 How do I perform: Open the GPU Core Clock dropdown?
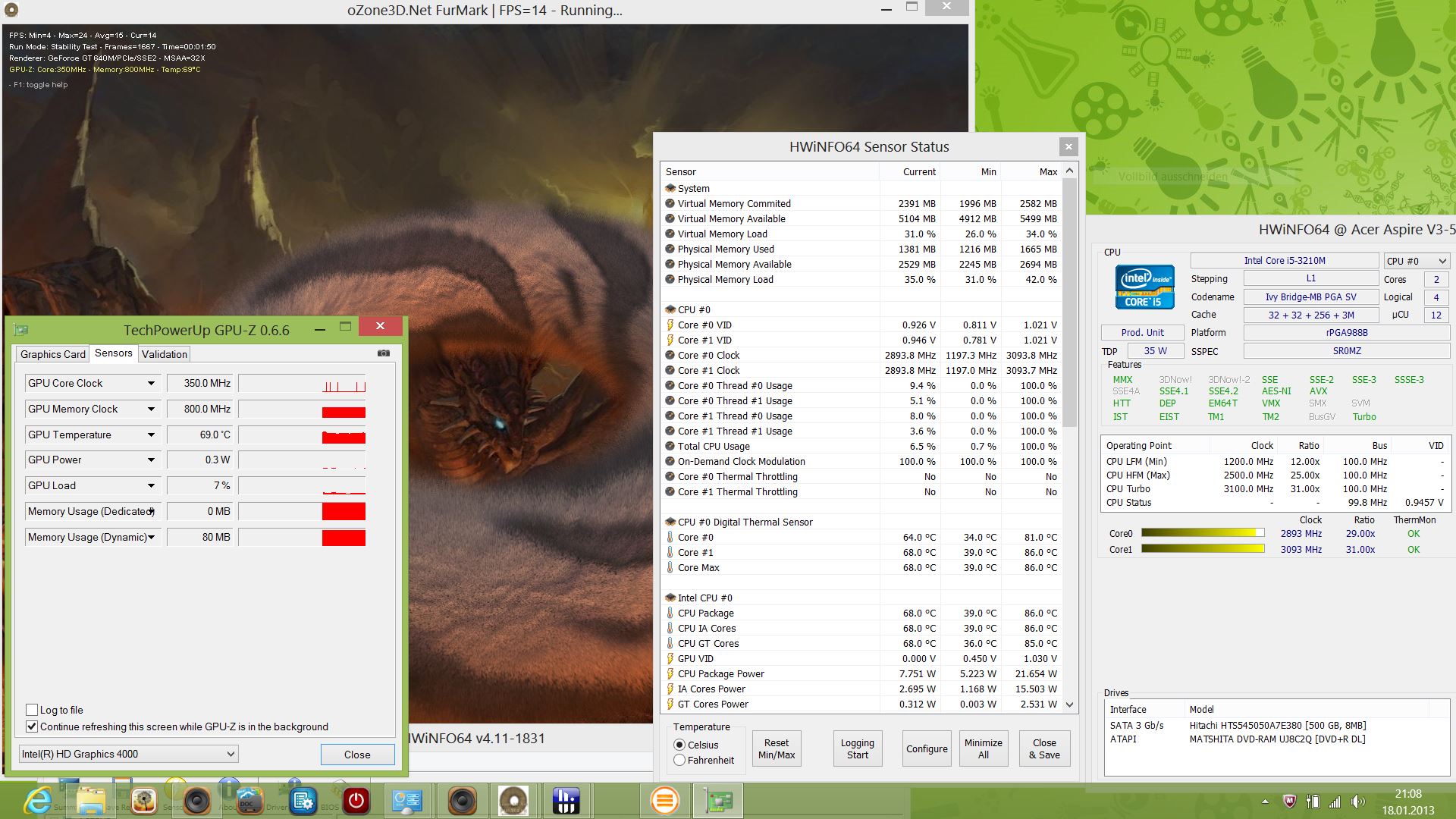coord(151,384)
